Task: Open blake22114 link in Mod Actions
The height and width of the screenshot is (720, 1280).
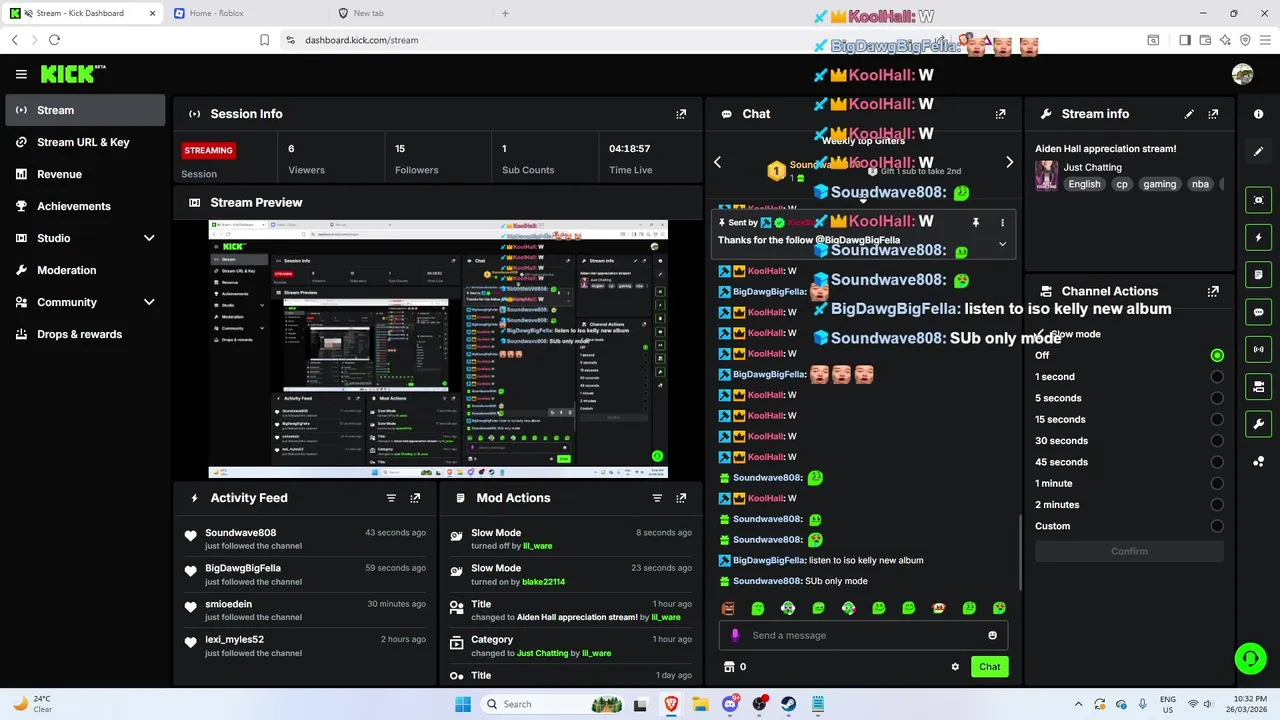Action: click(543, 582)
